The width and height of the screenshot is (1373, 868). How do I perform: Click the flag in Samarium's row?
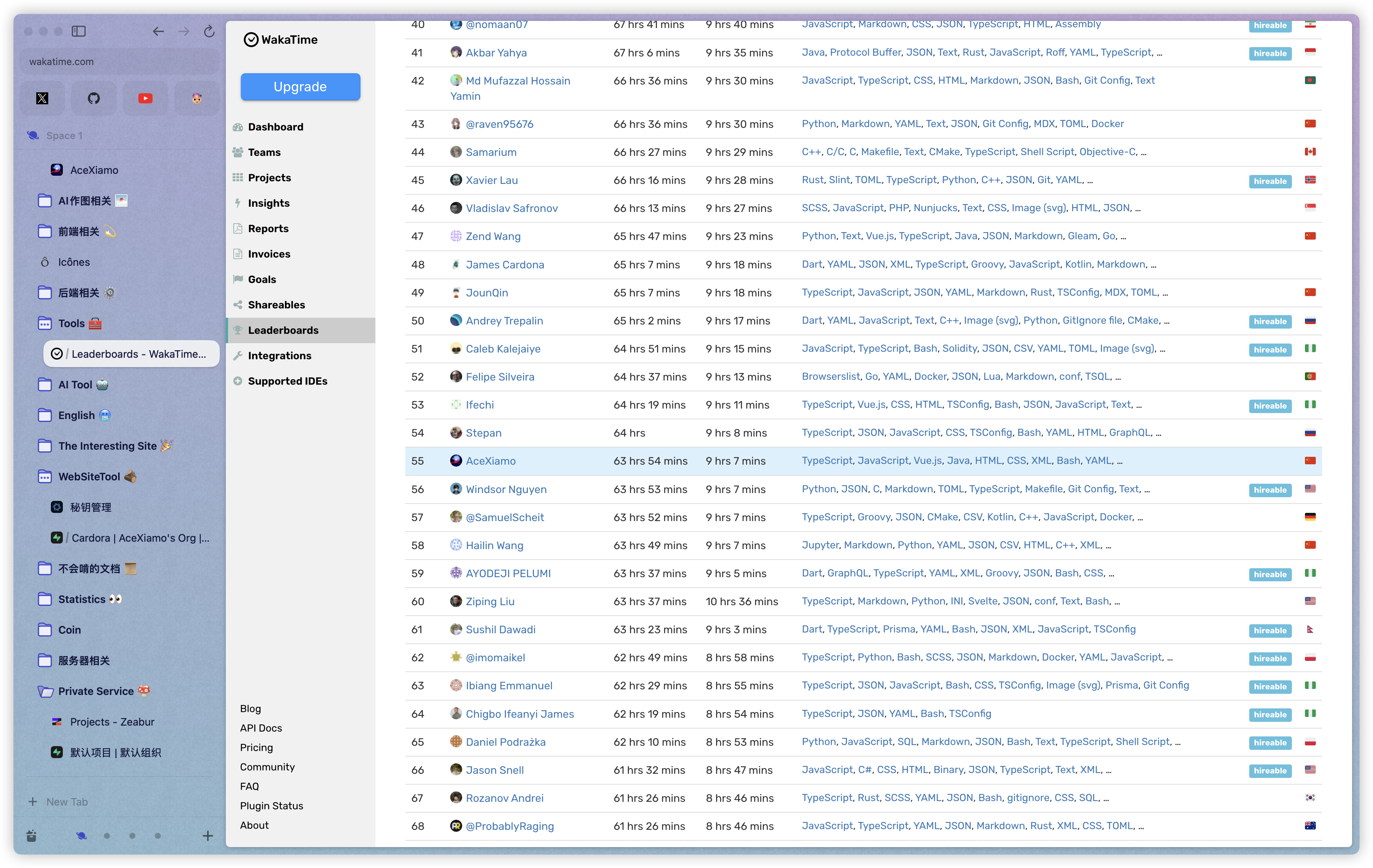pyautogui.click(x=1310, y=152)
